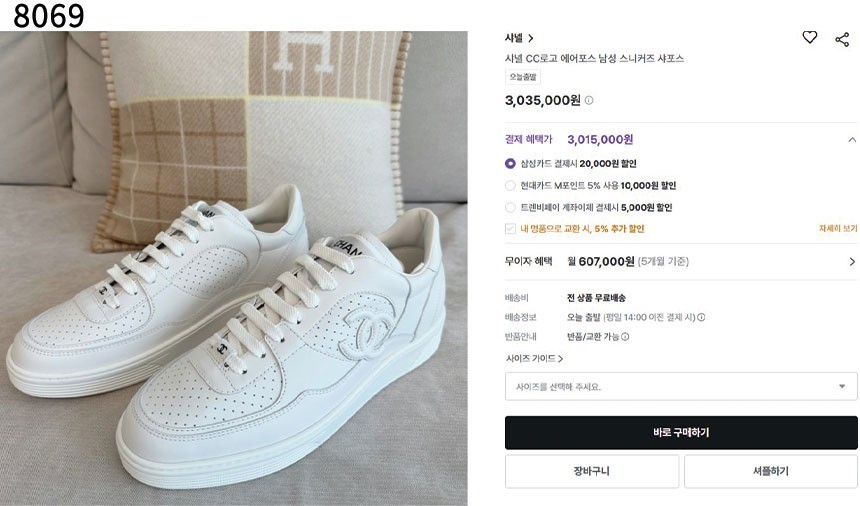This screenshot has height=506, width=860.
Task: Add product to wishlist with heart icon
Action: click(x=810, y=38)
